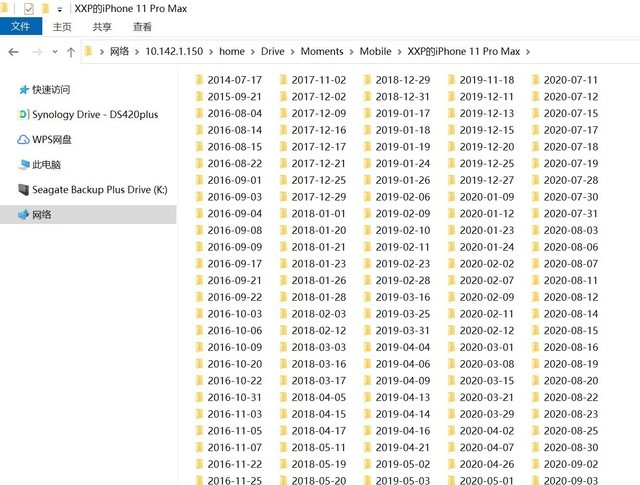
Task: Select Seagate Backup Plus Drive (K:)
Action: click(x=100, y=190)
